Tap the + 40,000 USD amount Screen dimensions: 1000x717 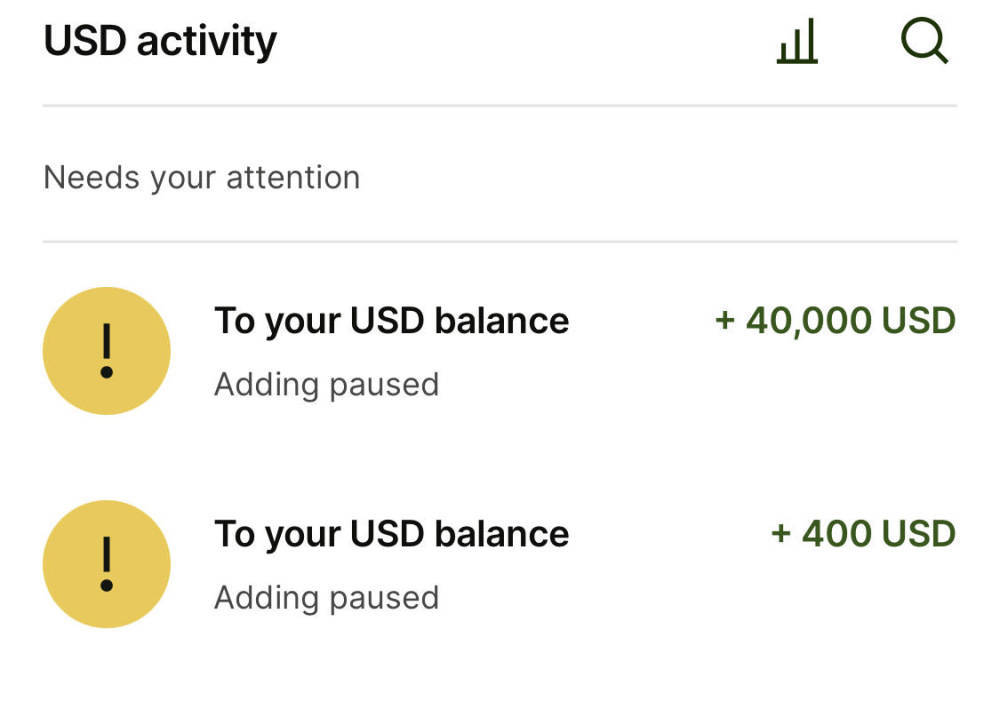click(x=835, y=321)
